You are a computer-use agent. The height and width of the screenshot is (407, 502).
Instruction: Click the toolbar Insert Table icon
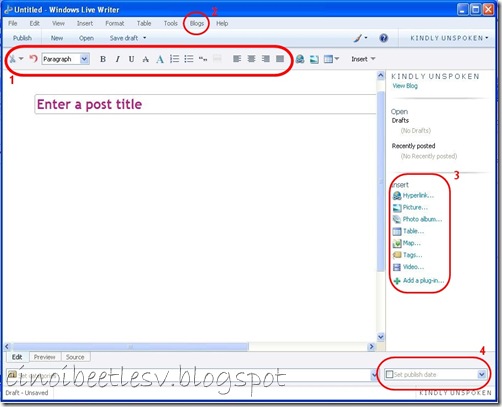click(328, 59)
